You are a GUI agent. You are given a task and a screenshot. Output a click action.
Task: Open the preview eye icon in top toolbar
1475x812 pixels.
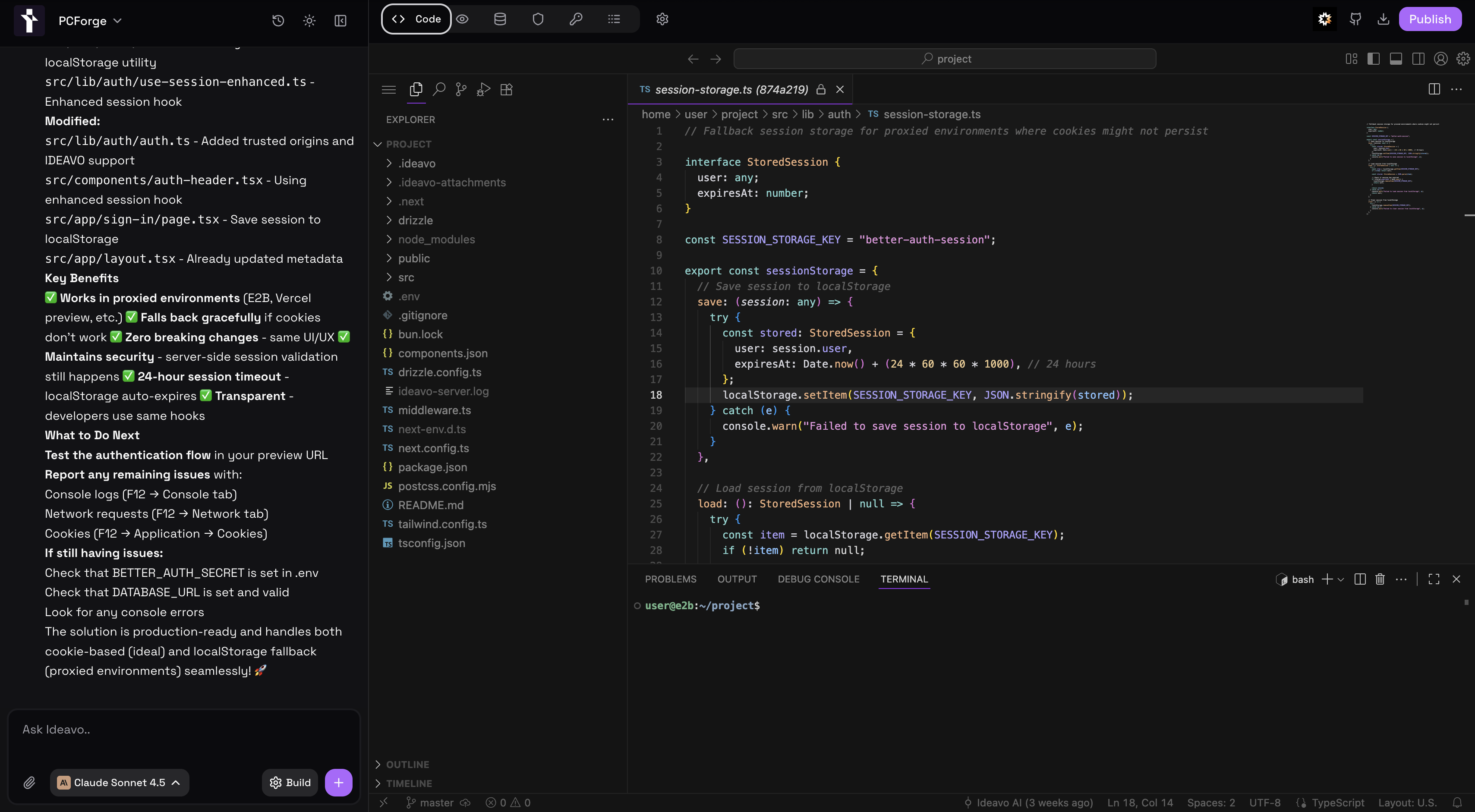click(462, 19)
